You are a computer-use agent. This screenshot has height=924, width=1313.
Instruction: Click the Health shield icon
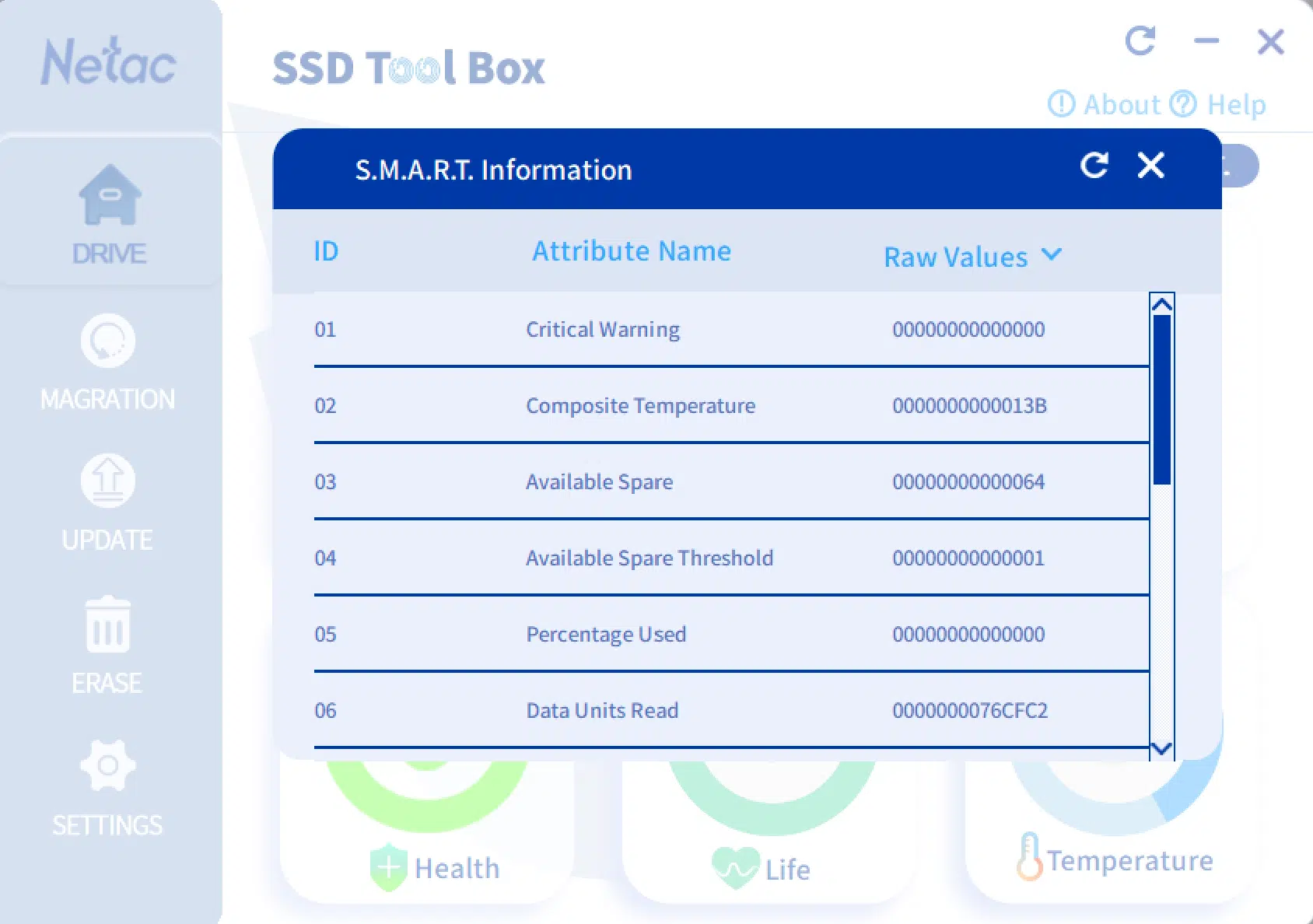388,867
